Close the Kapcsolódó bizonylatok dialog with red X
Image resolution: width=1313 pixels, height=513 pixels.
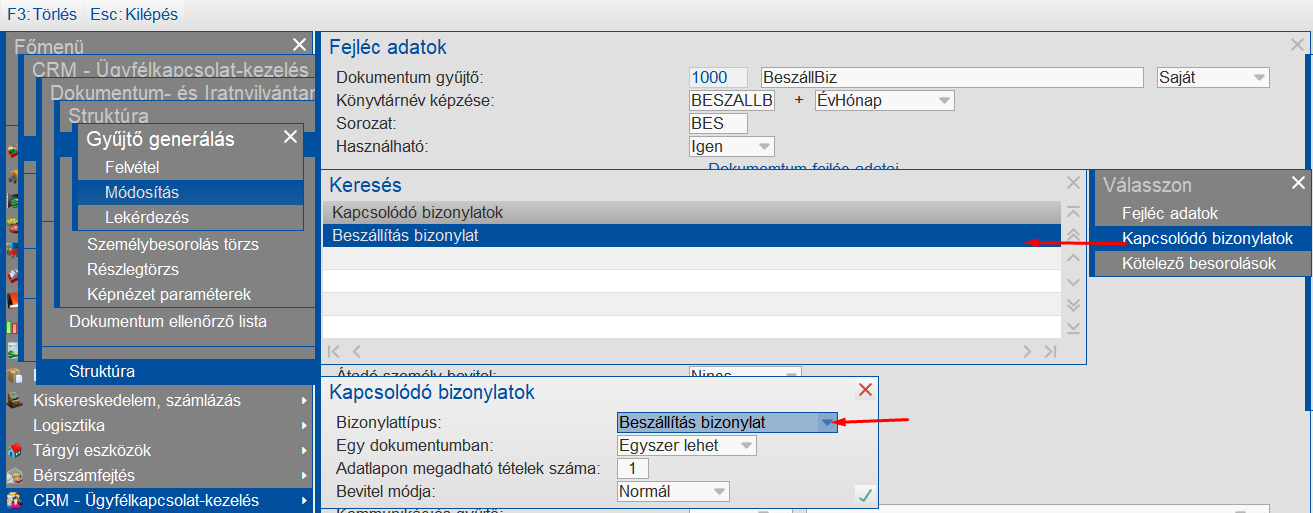click(x=866, y=390)
